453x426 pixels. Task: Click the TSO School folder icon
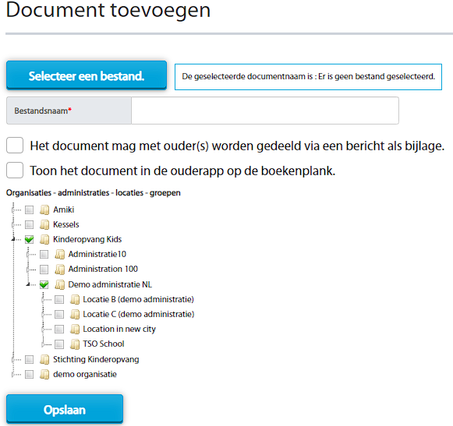click(x=74, y=344)
